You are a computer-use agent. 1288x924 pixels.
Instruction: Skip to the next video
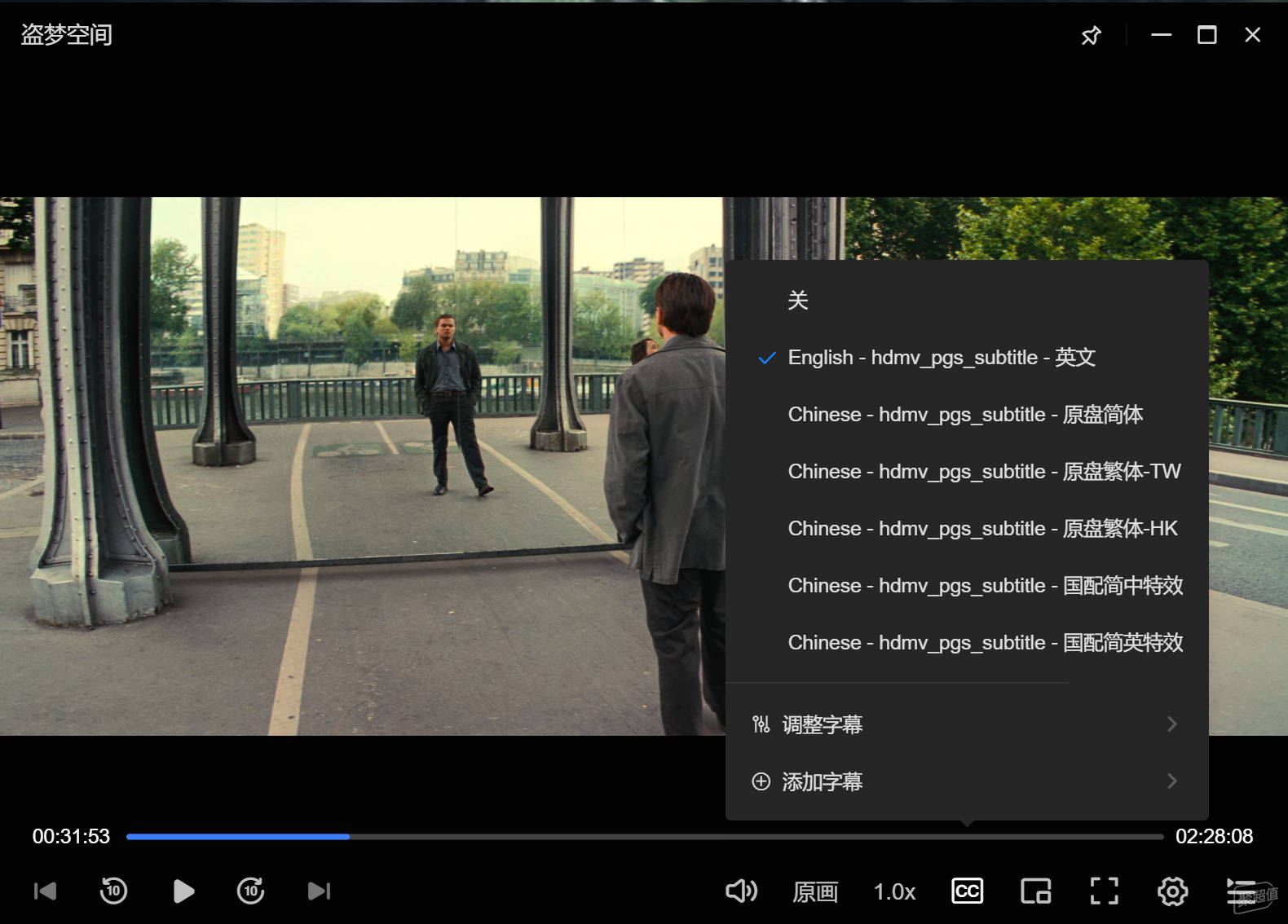click(320, 891)
